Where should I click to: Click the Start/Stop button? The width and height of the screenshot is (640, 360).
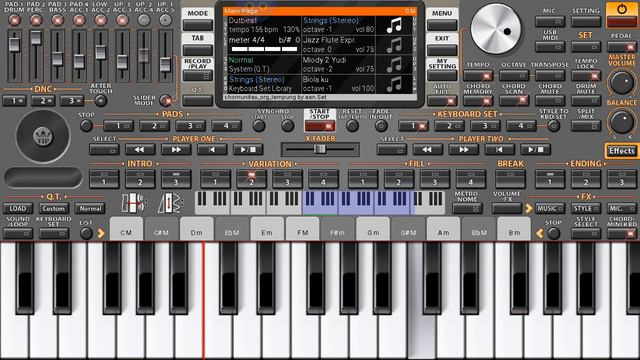tap(320, 126)
